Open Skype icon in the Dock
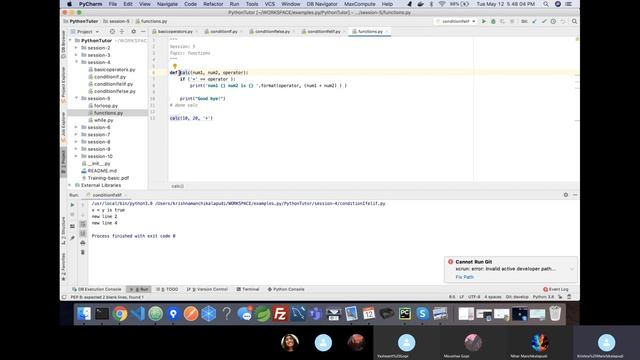 click(x=422, y=314)
